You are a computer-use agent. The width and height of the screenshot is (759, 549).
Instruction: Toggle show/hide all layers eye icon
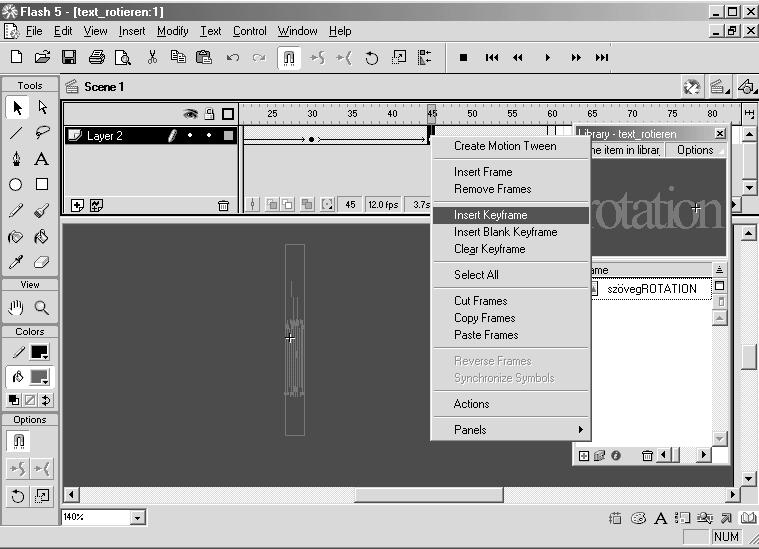(x=191, y=114)
